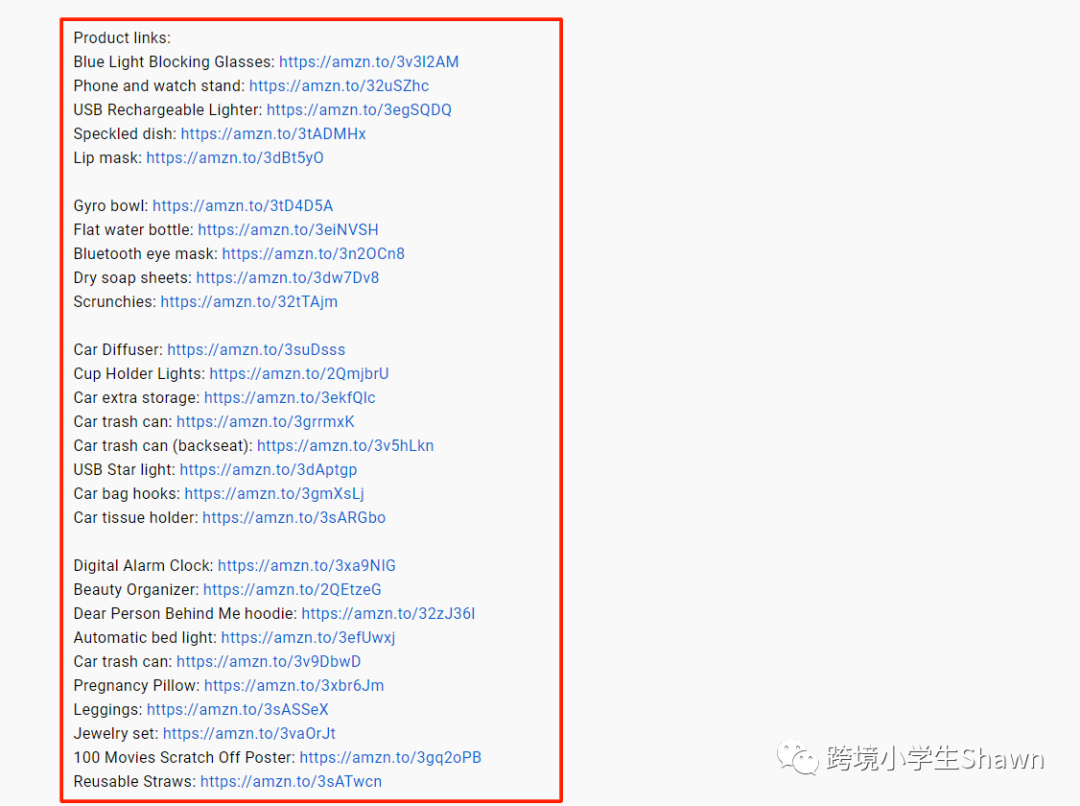The height and width of the screenshot is (806, 1080).
Task: Click the 'Product links:' heading text
Action: pos(122,38)
